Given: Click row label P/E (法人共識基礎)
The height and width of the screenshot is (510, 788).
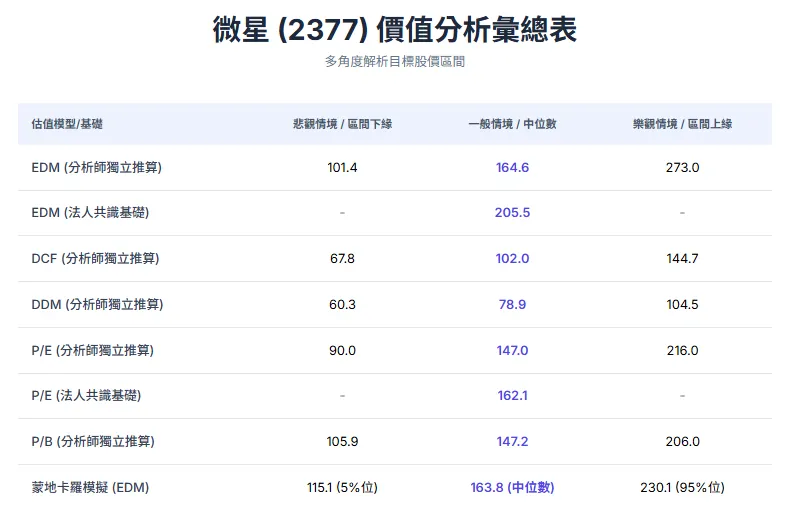Looking at the screenshot, I should click(x=86, y=395).
